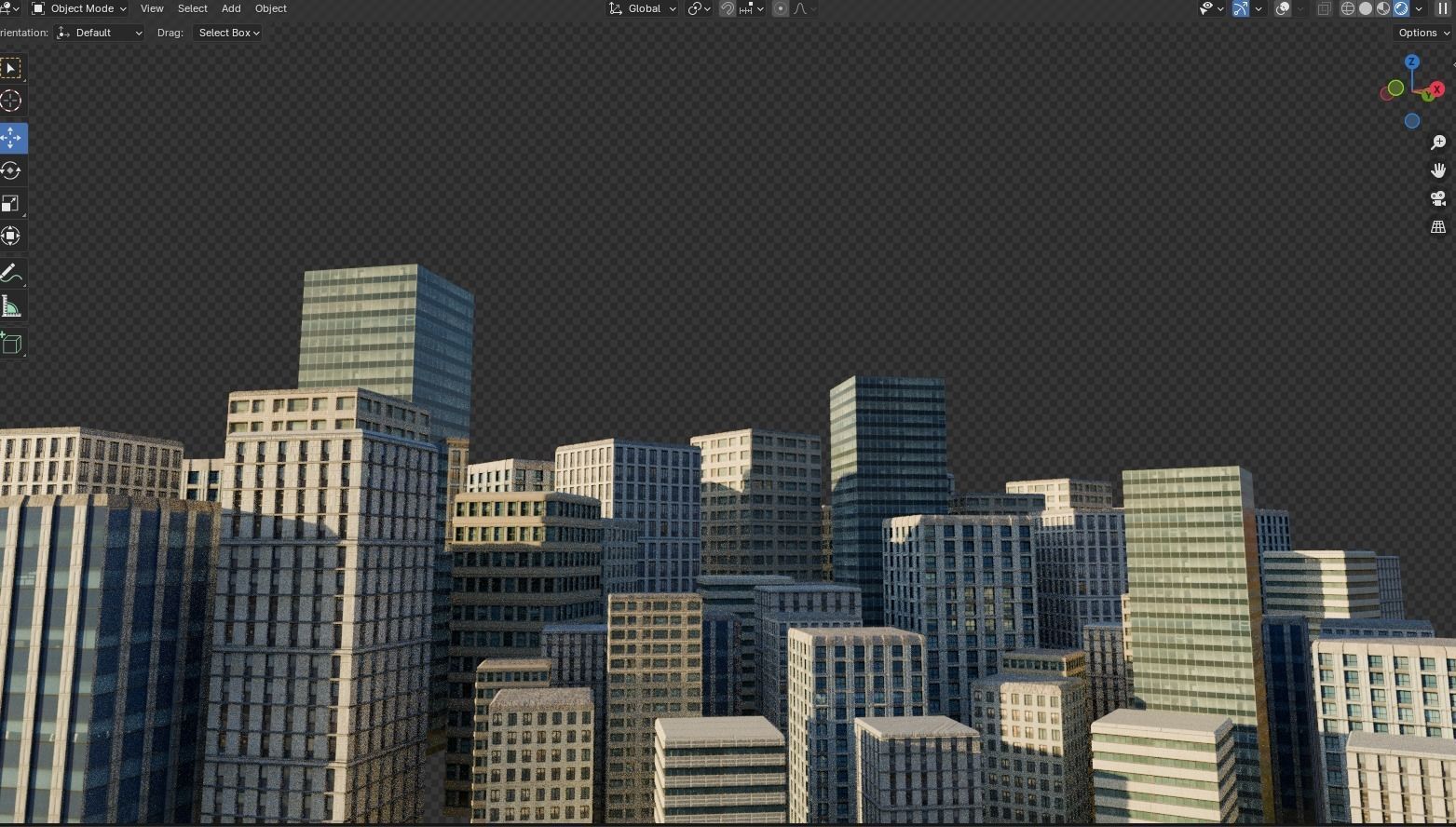
Task: Switch to Wireframe viewport shading
Action: 1348,8
